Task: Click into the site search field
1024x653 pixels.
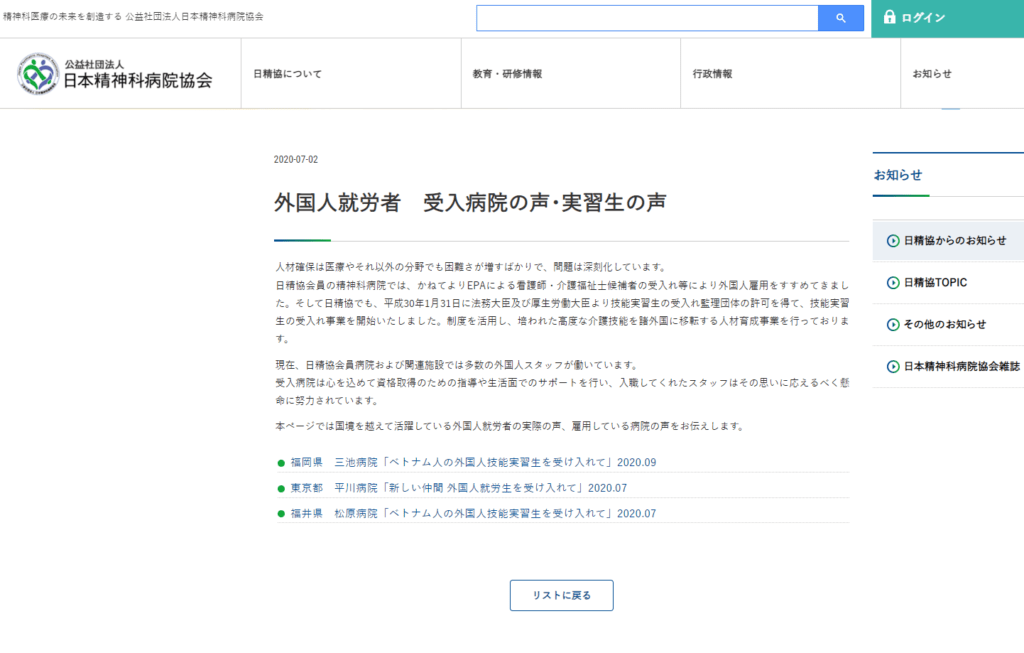Action: pyautogui.click(x=646, y=18)
